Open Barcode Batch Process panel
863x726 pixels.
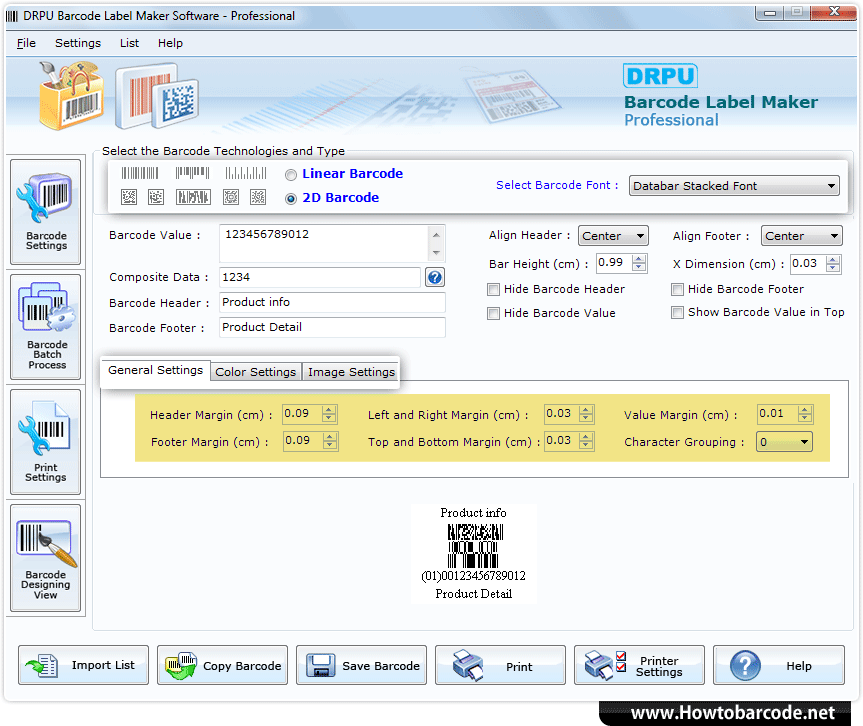click(x=46, y=327)
